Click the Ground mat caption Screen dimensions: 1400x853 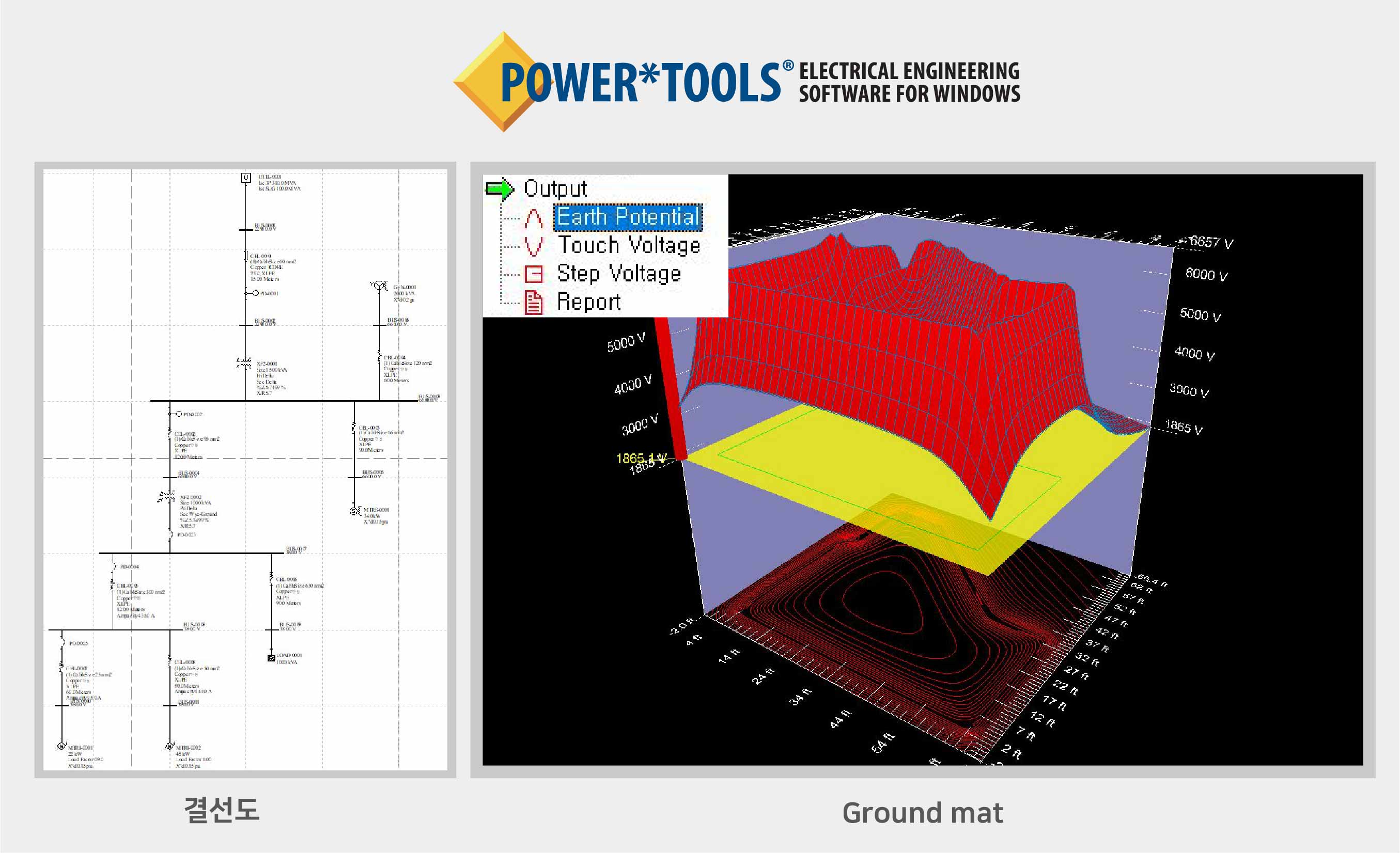(922, 812)
